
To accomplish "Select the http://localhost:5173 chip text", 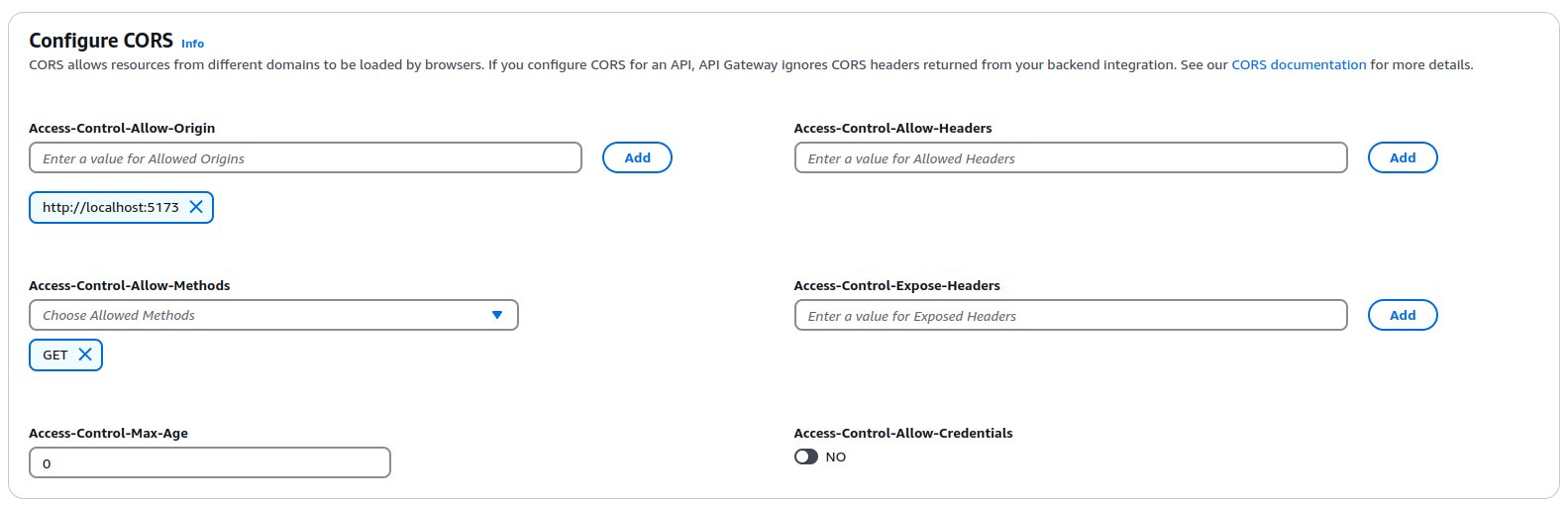I will (111, 207).
